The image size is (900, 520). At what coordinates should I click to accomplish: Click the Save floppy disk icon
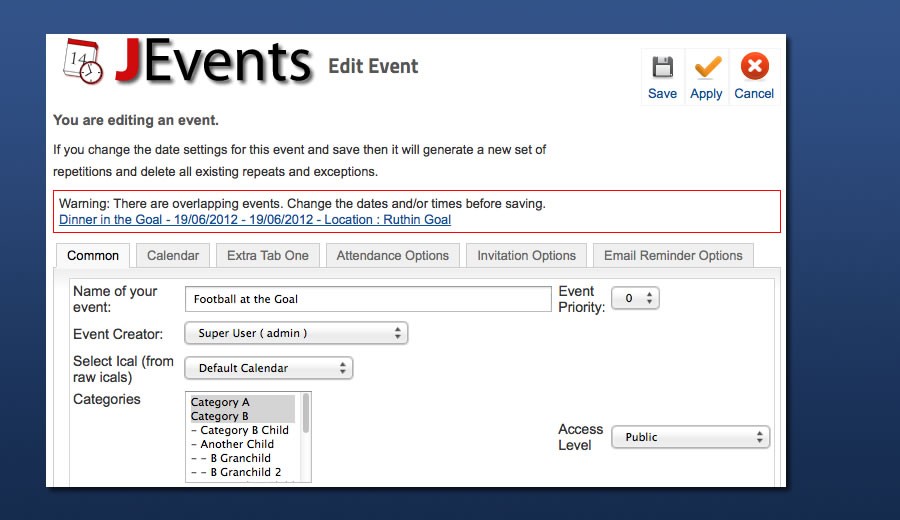point(662,69)
